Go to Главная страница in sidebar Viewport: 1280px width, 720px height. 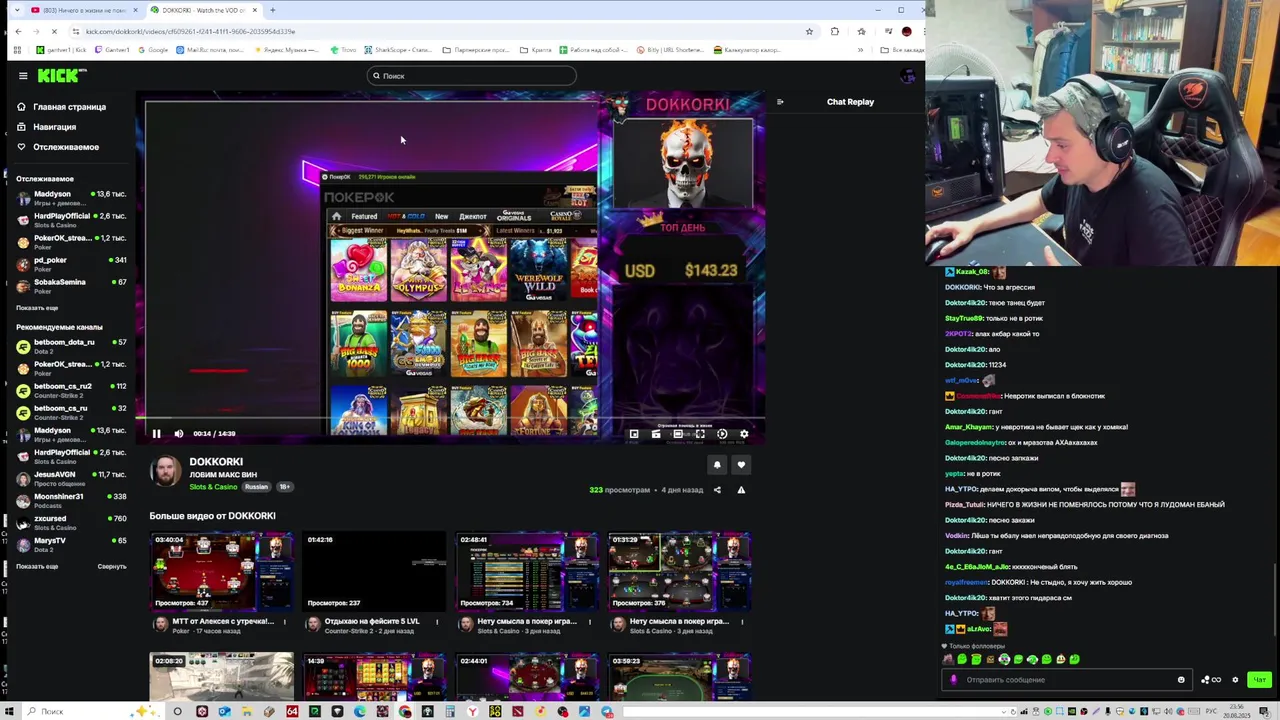pyautogui.click(x=62, y=107)
